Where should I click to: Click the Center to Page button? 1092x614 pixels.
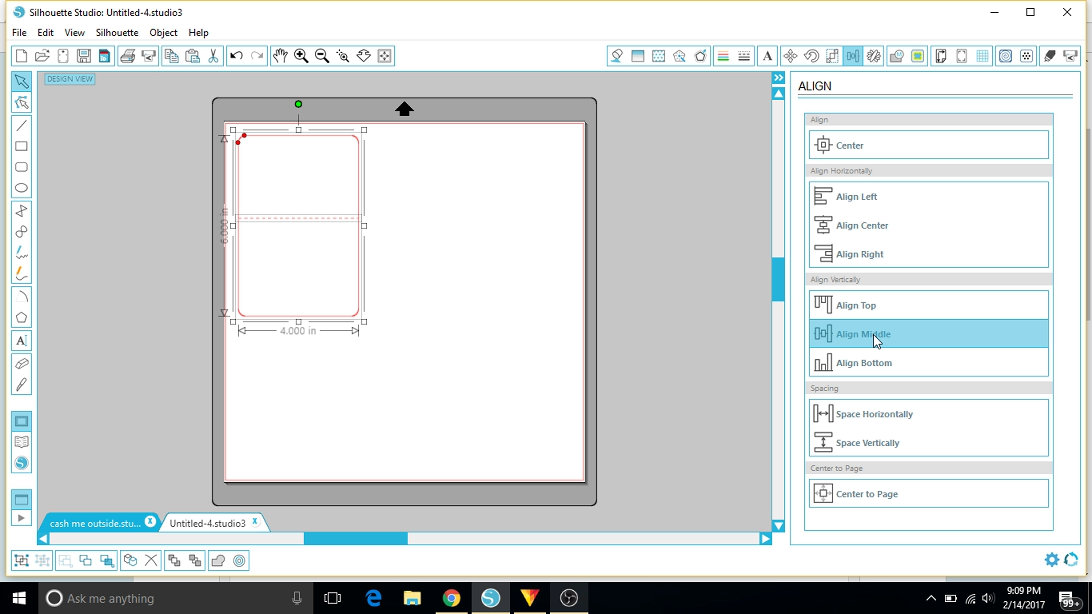coord(928,494)
